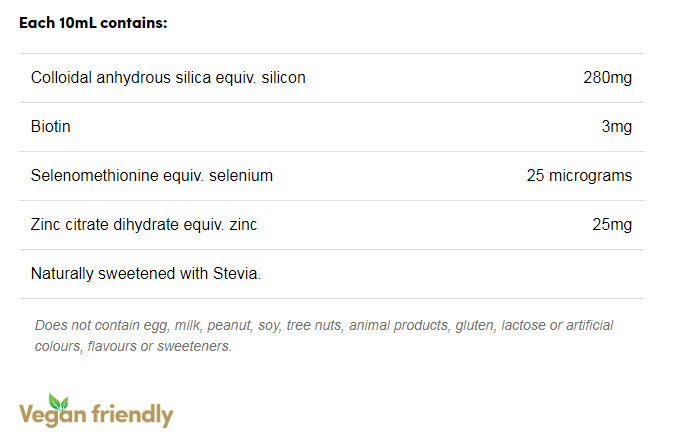Select the '25 micrograms' value
Viewport: 674px width, 447px height.
[x=579, y=175]
